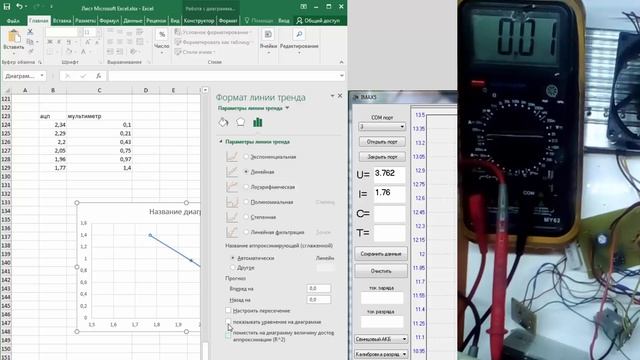Click the Tell me lightbulb icon
Screen dimensions: 640x360
coord(247,20)
